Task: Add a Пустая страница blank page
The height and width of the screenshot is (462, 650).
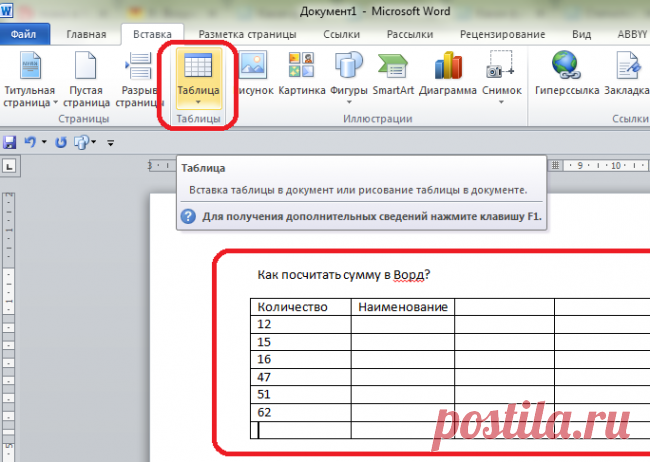Action: point(86,80)
